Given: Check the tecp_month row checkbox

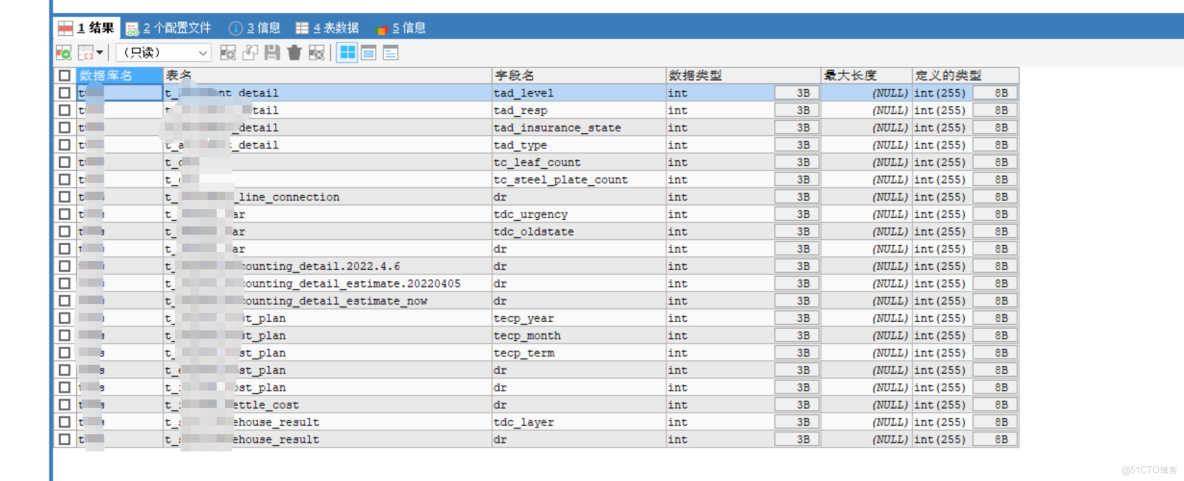Looking at the screenshot, I should pos(65,335).
